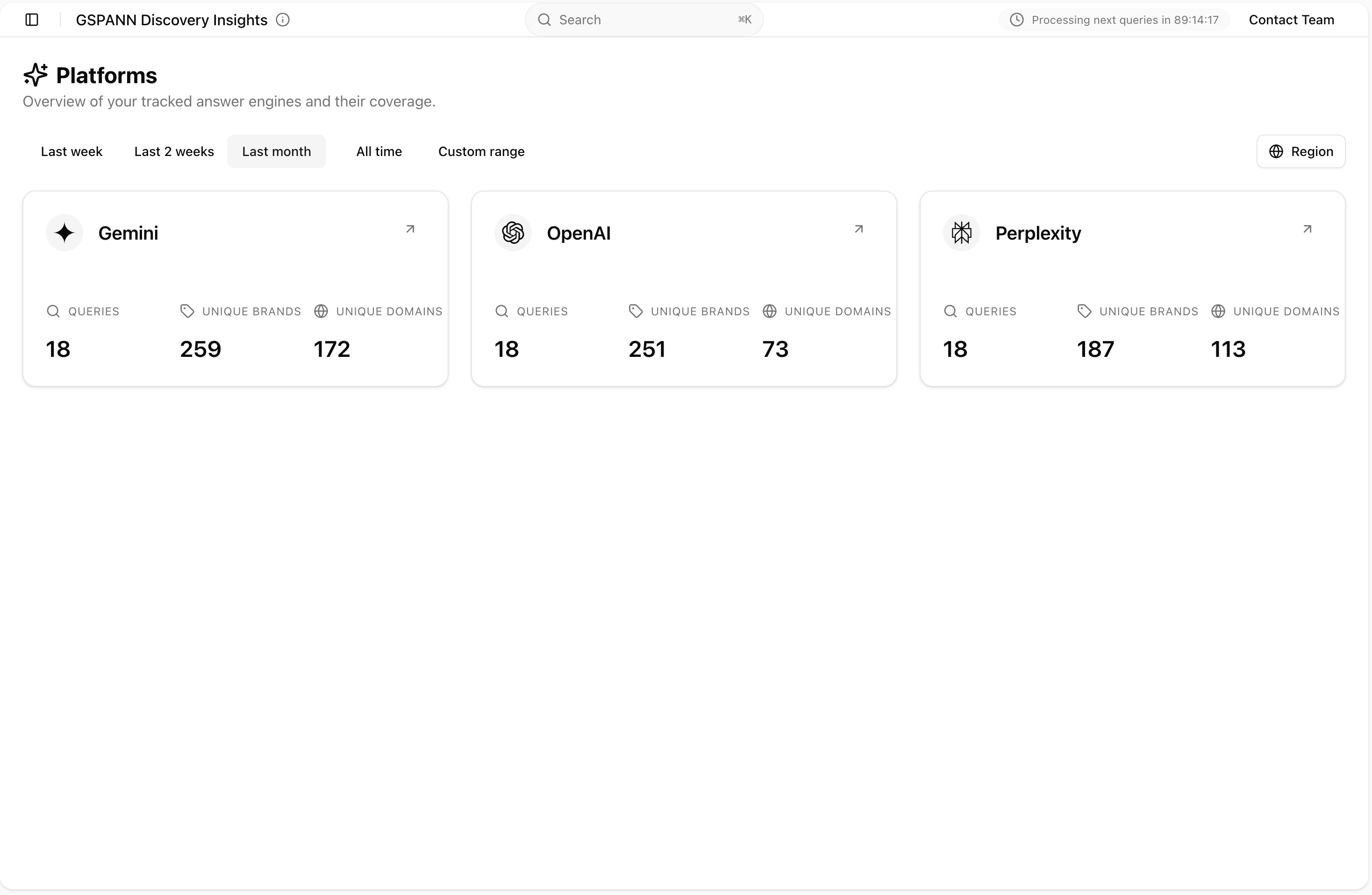The image size is (1372, 895).
Task: Click Gemini unique domains value 172
Action: 332,348
